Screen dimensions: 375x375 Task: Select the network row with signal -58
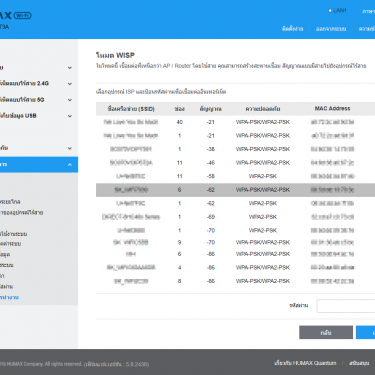(235, 176)
